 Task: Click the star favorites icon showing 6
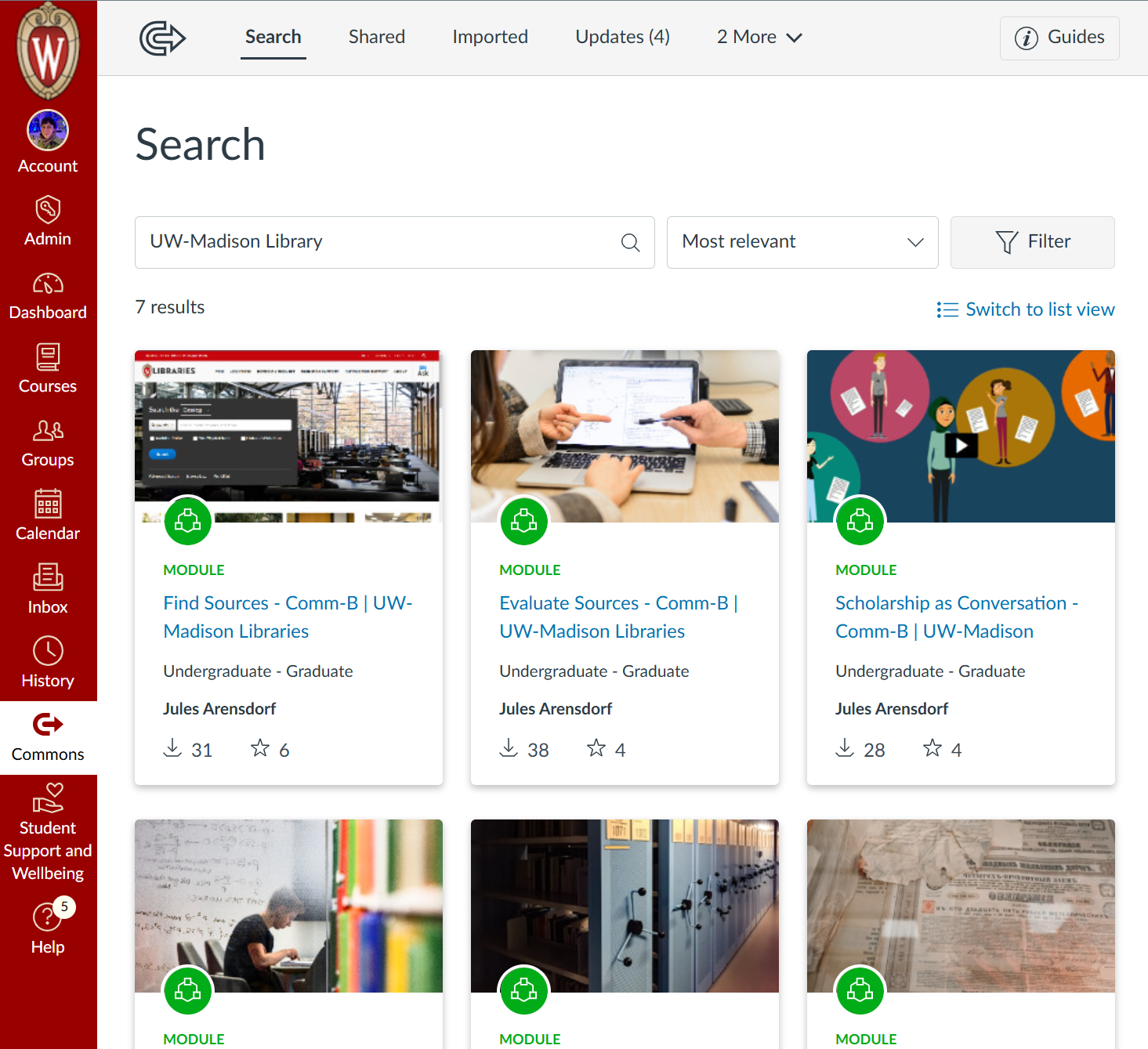(260, 748)
